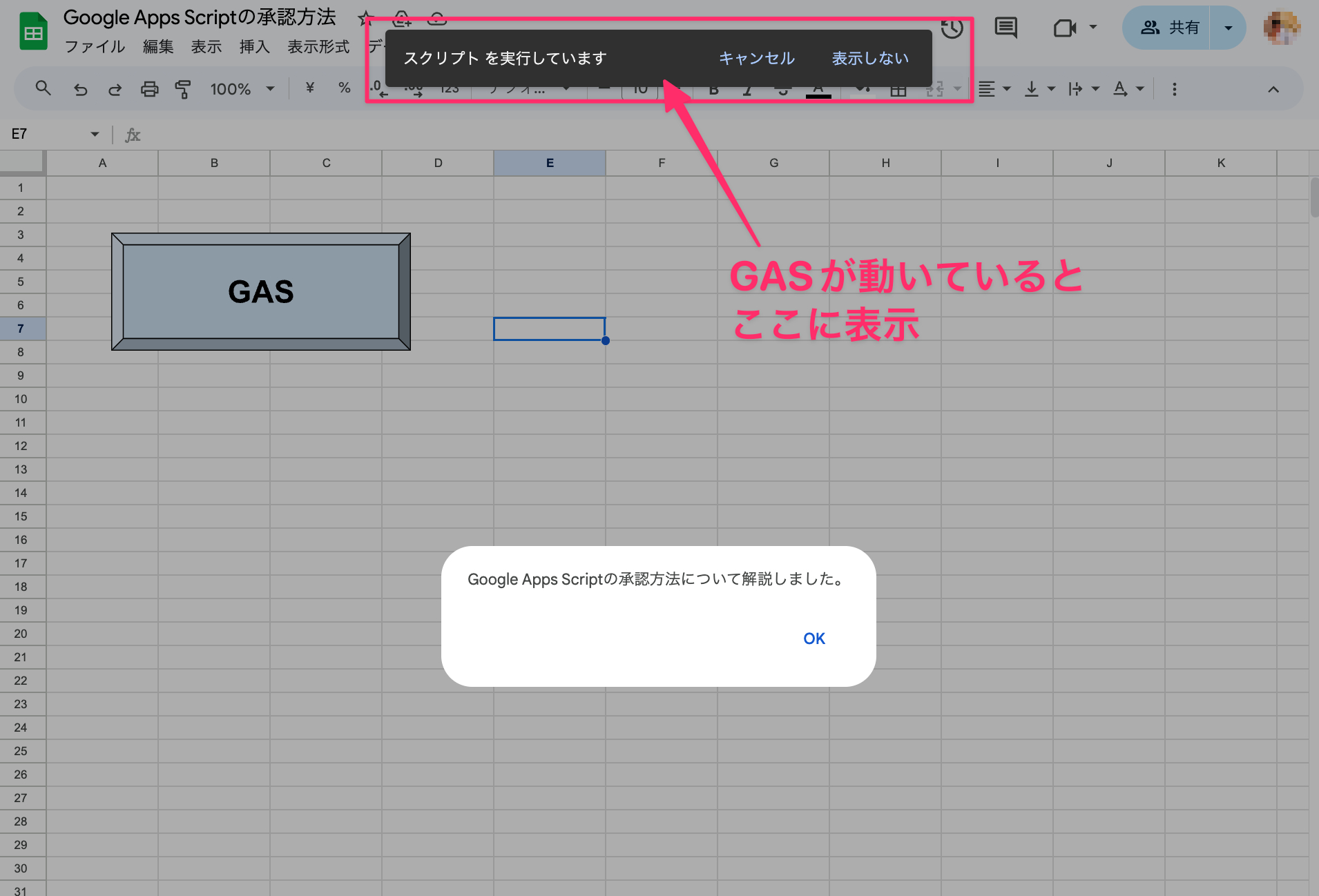Dismiss the notification with 表示しない
Image resolution: width=1319 pixels, height=896 pixels.
pyautogui.click(x=870, y=59)
